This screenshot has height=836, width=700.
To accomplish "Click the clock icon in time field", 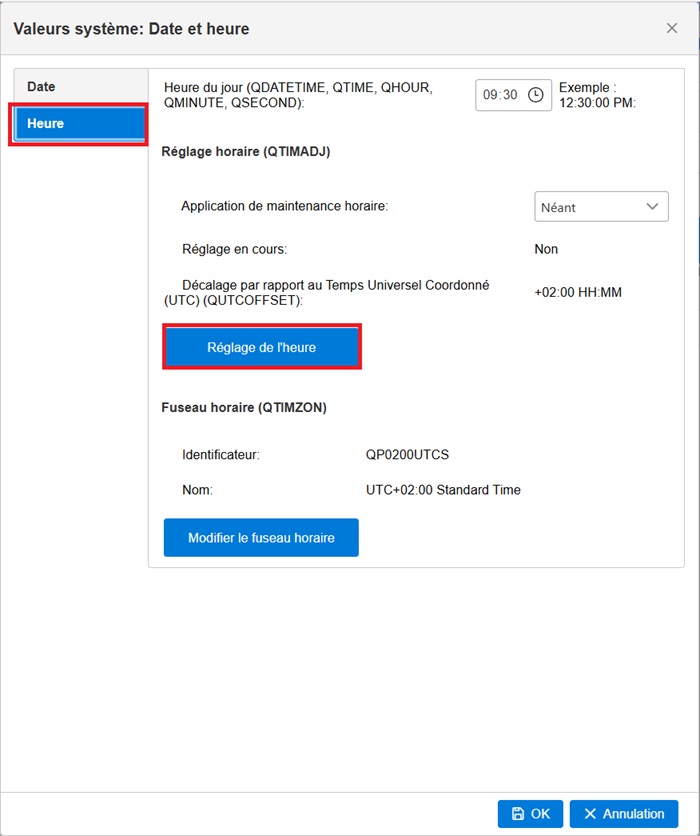I will click(536, 95).
